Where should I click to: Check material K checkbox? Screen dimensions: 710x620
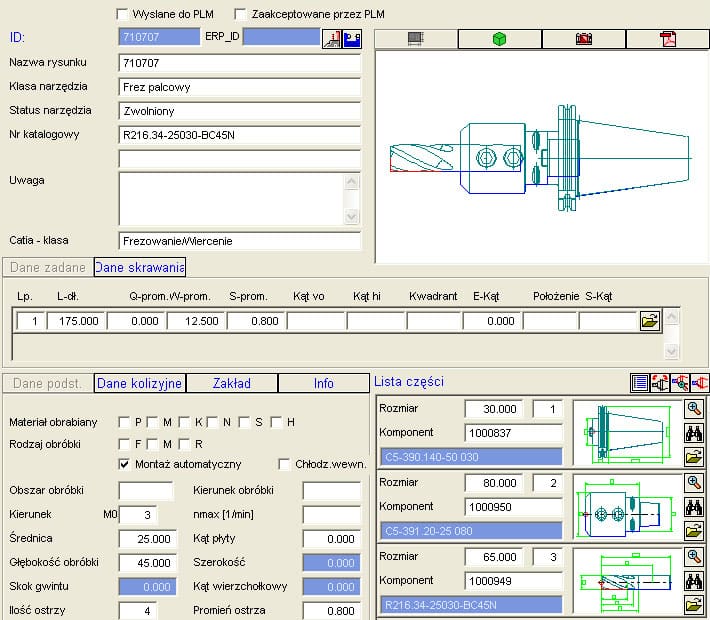click(x=184, y=422)
